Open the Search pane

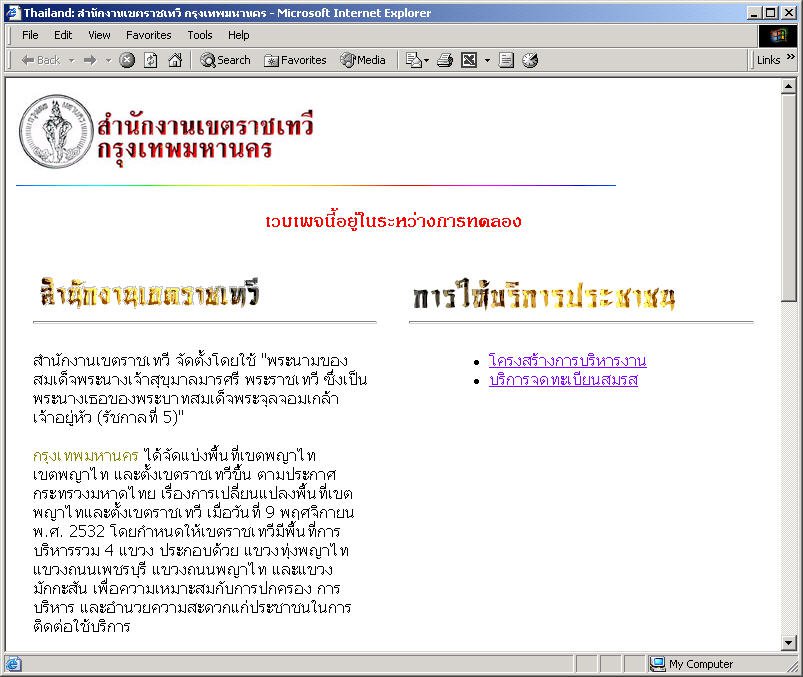click(x=225, y=60)
